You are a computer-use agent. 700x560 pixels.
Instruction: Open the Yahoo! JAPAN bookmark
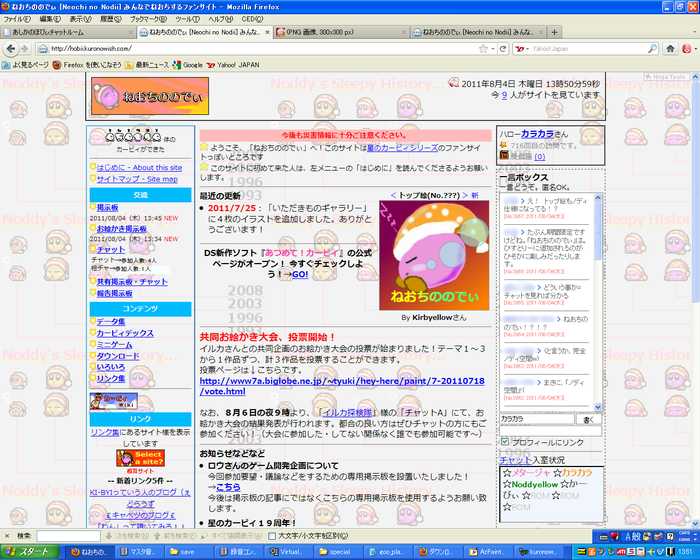(233, 65)
